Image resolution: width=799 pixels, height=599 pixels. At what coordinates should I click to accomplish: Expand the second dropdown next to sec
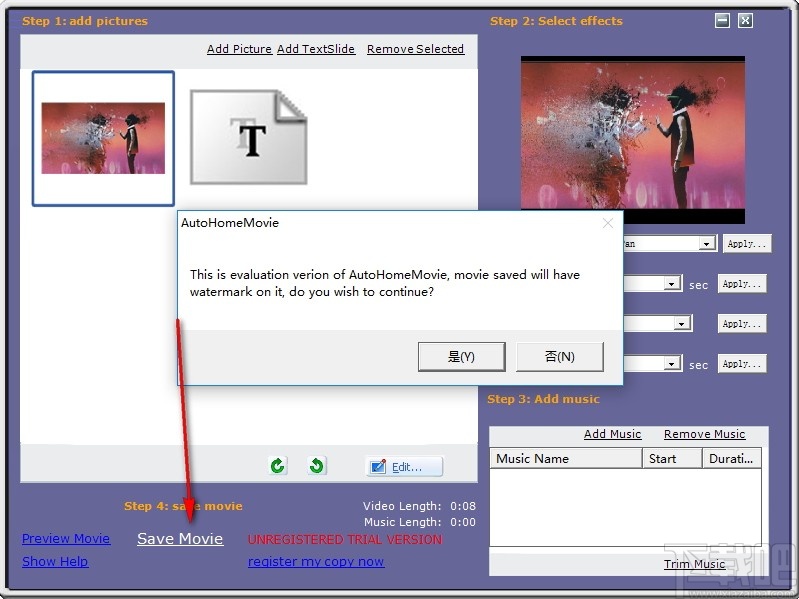tap(672, 284)
